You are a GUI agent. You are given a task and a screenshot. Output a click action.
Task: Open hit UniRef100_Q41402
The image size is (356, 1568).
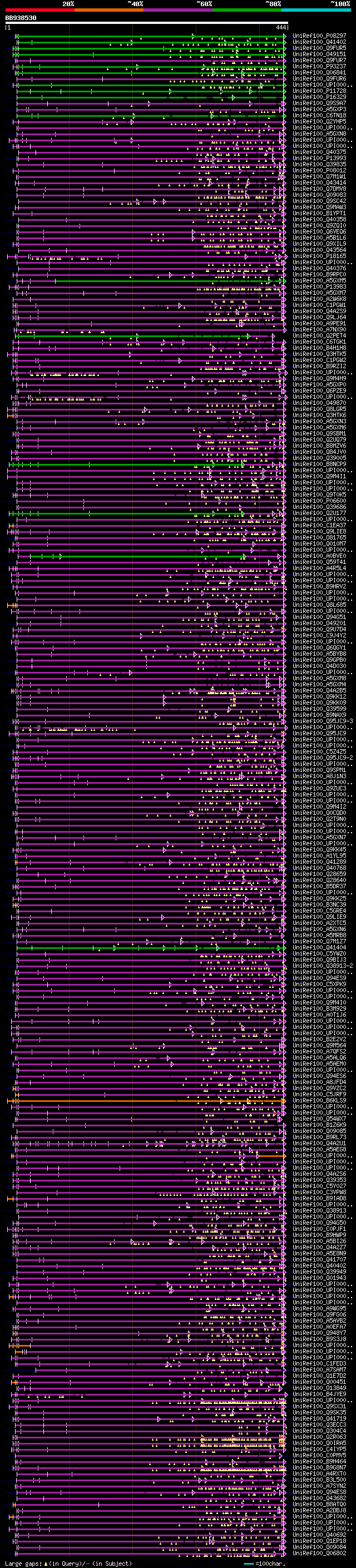319,42
